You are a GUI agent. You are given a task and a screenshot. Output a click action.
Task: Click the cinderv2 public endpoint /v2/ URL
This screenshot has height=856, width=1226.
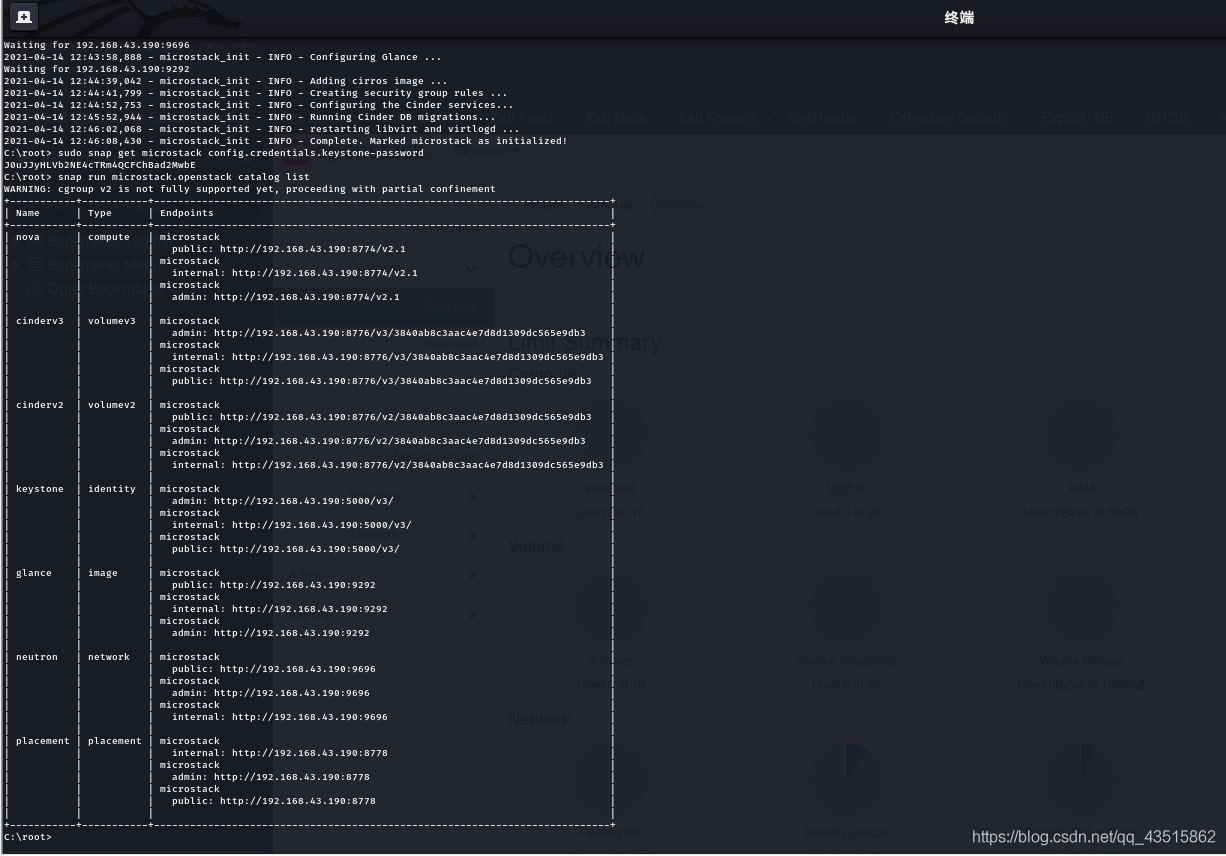(x=406, y=417)
